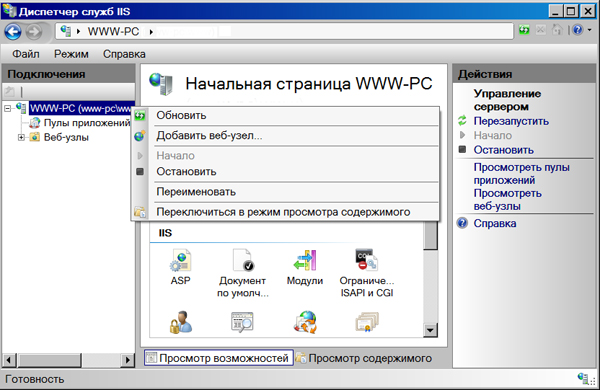Click the IIS group header

(x=165, y=233)
